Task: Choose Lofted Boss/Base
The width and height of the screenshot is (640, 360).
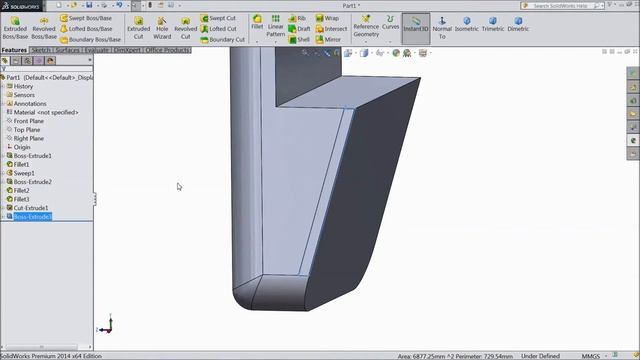Action: (x=86, y=29)
